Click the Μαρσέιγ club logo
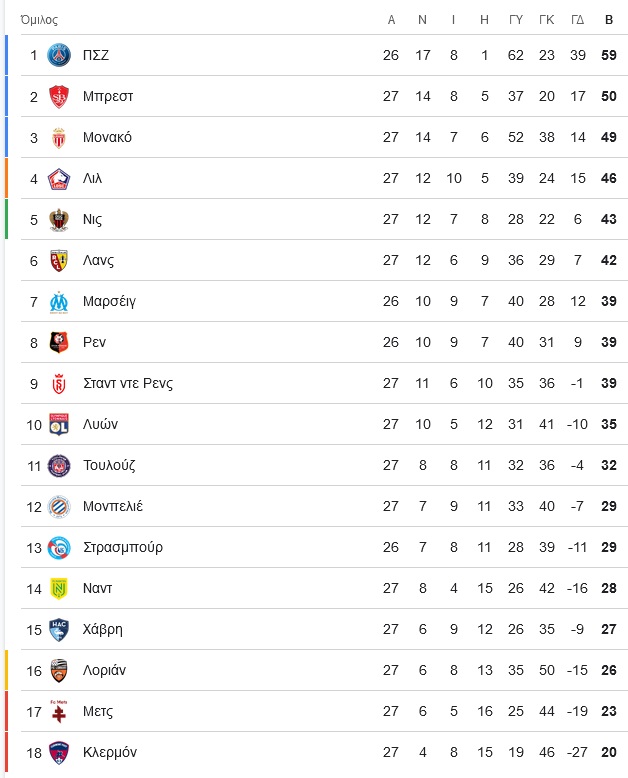628x778 pixels. [59, 302]
